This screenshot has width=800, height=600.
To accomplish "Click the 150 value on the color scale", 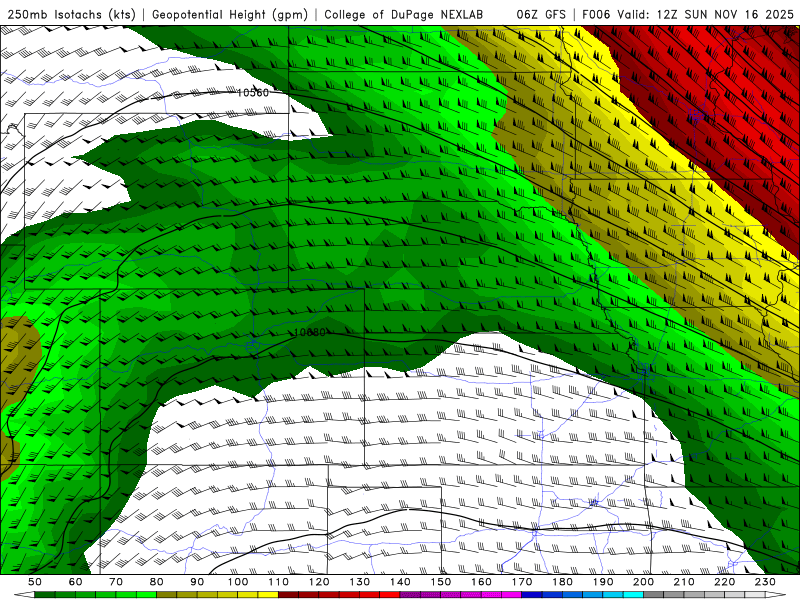I will (x=441, y=582).
